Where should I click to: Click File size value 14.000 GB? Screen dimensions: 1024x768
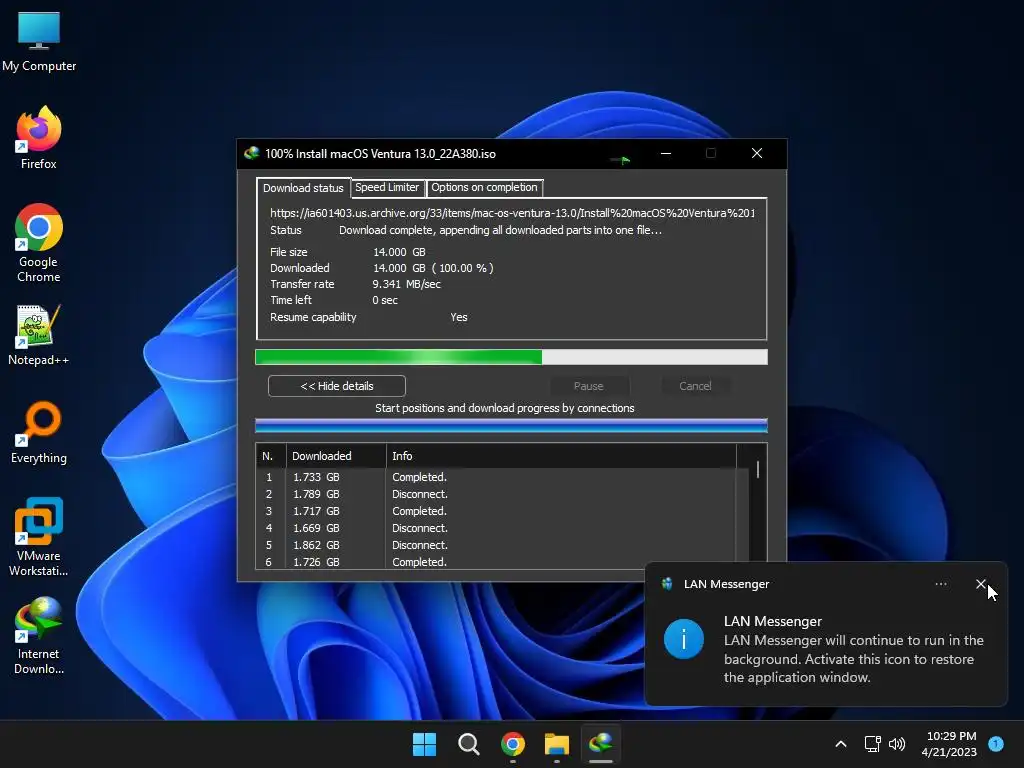click(x=399, y=252)
